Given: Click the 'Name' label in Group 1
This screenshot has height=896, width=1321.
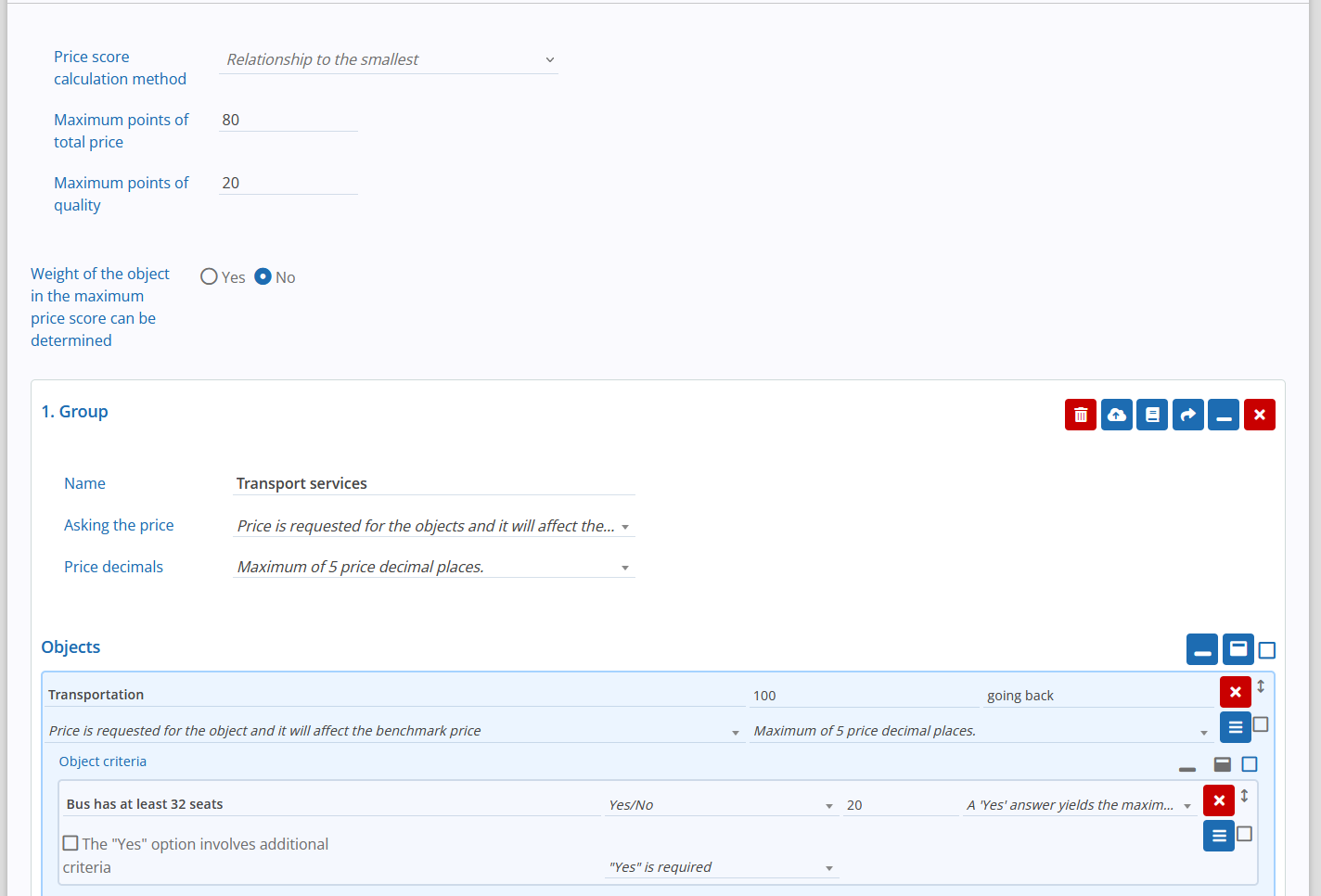Looking at the screenshot, I should click(84, 483).
